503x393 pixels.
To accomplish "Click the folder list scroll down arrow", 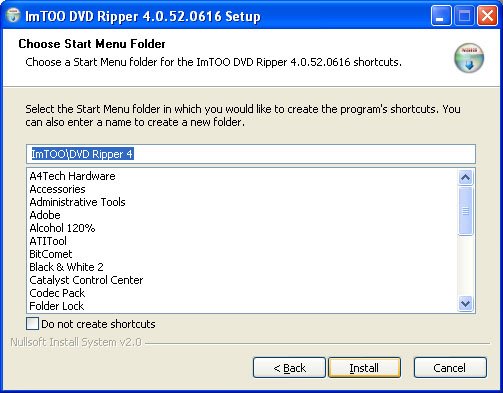I will (x=465, y=304).
